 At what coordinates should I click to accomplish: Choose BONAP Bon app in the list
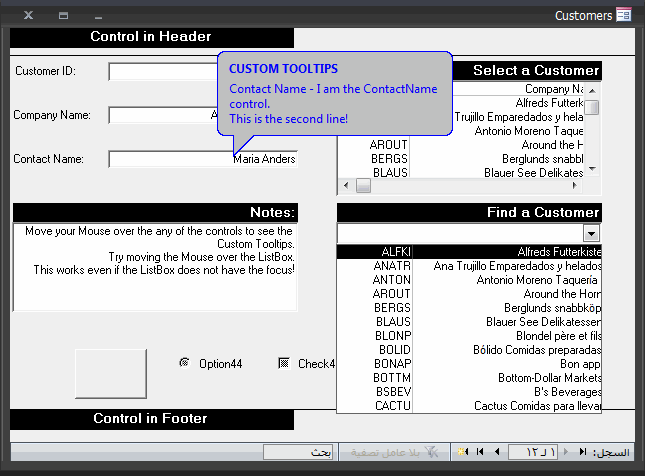click(469, 364)
